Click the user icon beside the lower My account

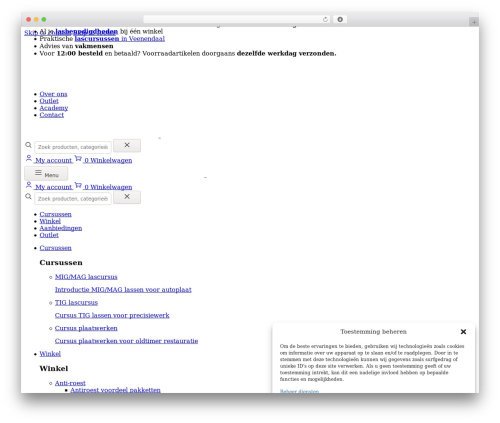pyautogui.click(x=29, y=185)
